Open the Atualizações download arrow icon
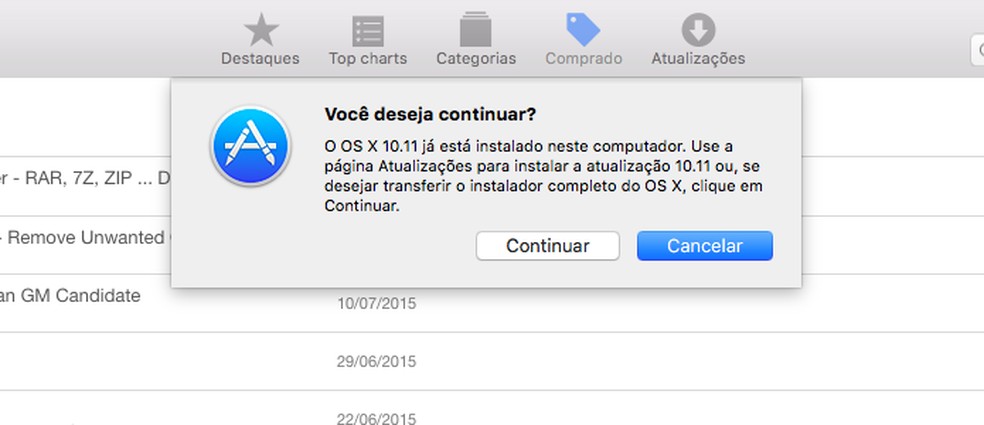 pyautogui.click(x=698, y=29)
